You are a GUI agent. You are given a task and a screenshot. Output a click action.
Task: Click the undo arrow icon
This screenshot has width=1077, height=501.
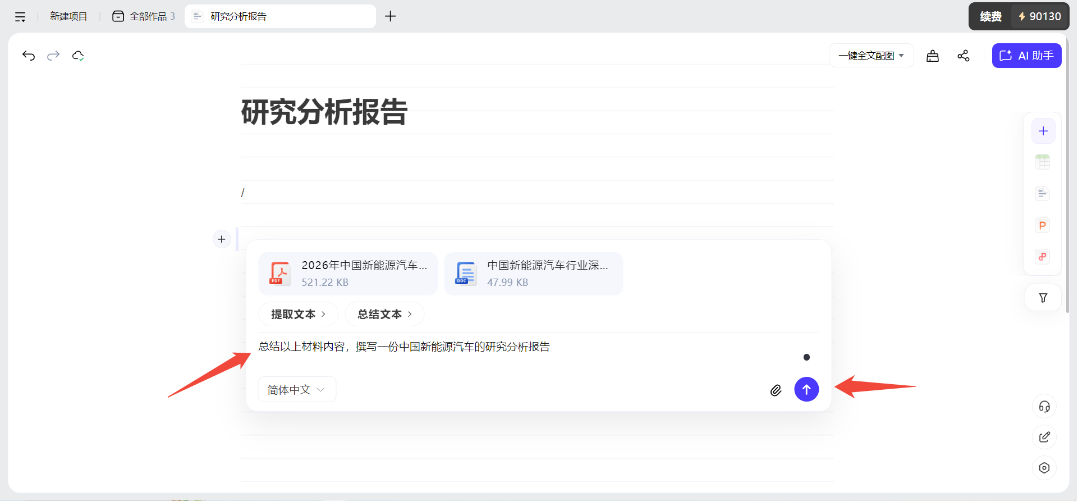tap(28, 56)
